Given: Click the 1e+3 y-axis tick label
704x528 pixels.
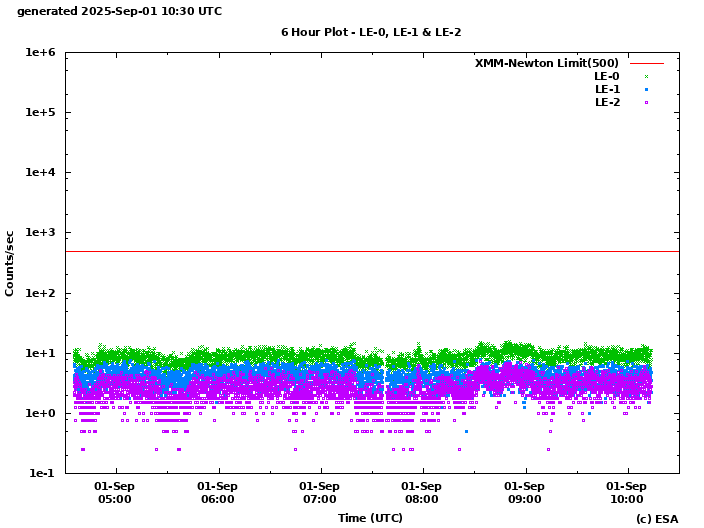Looking at the screenshot, I should [40, 233].
